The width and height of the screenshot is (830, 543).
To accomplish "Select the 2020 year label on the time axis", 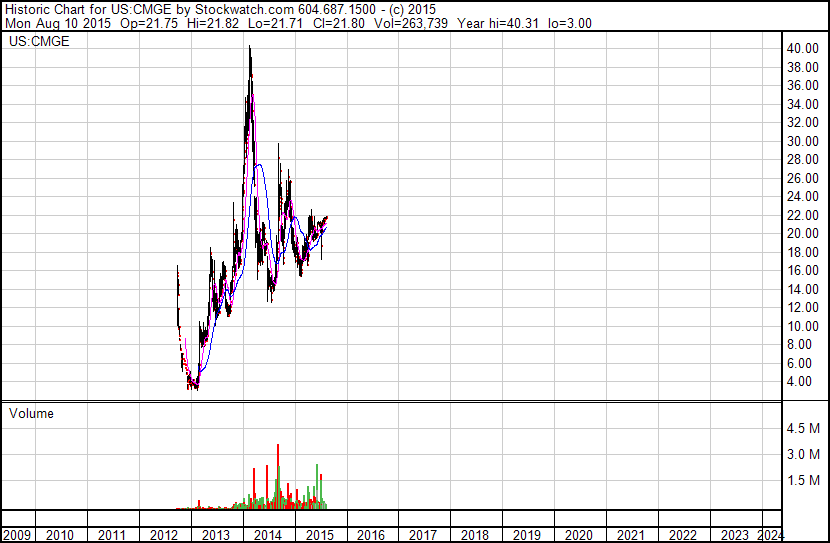I will pos(578,535).
